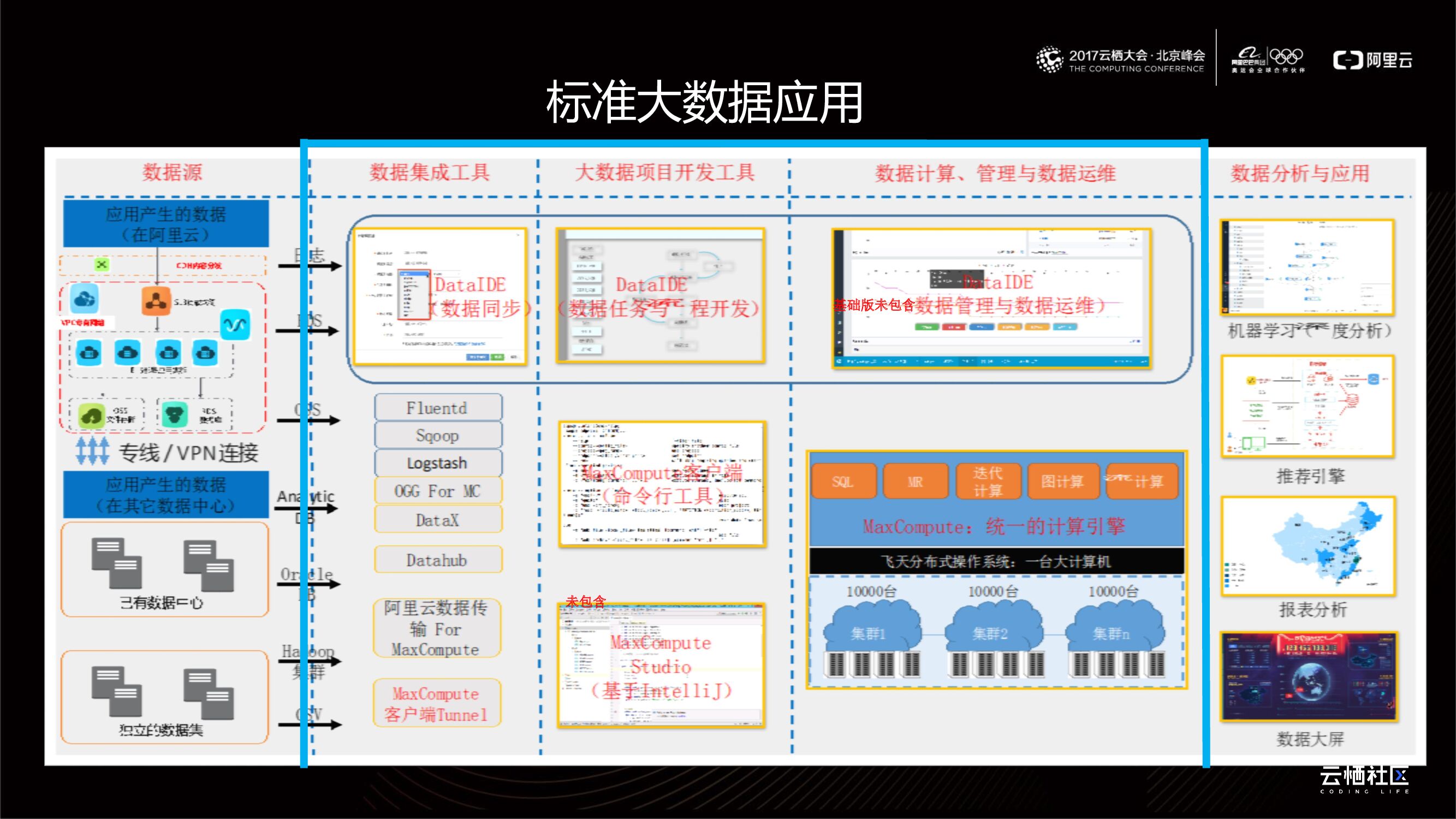1456x819 pixels.
Task: Select the Sqoop tool box
Action: (x=437, y=435)
